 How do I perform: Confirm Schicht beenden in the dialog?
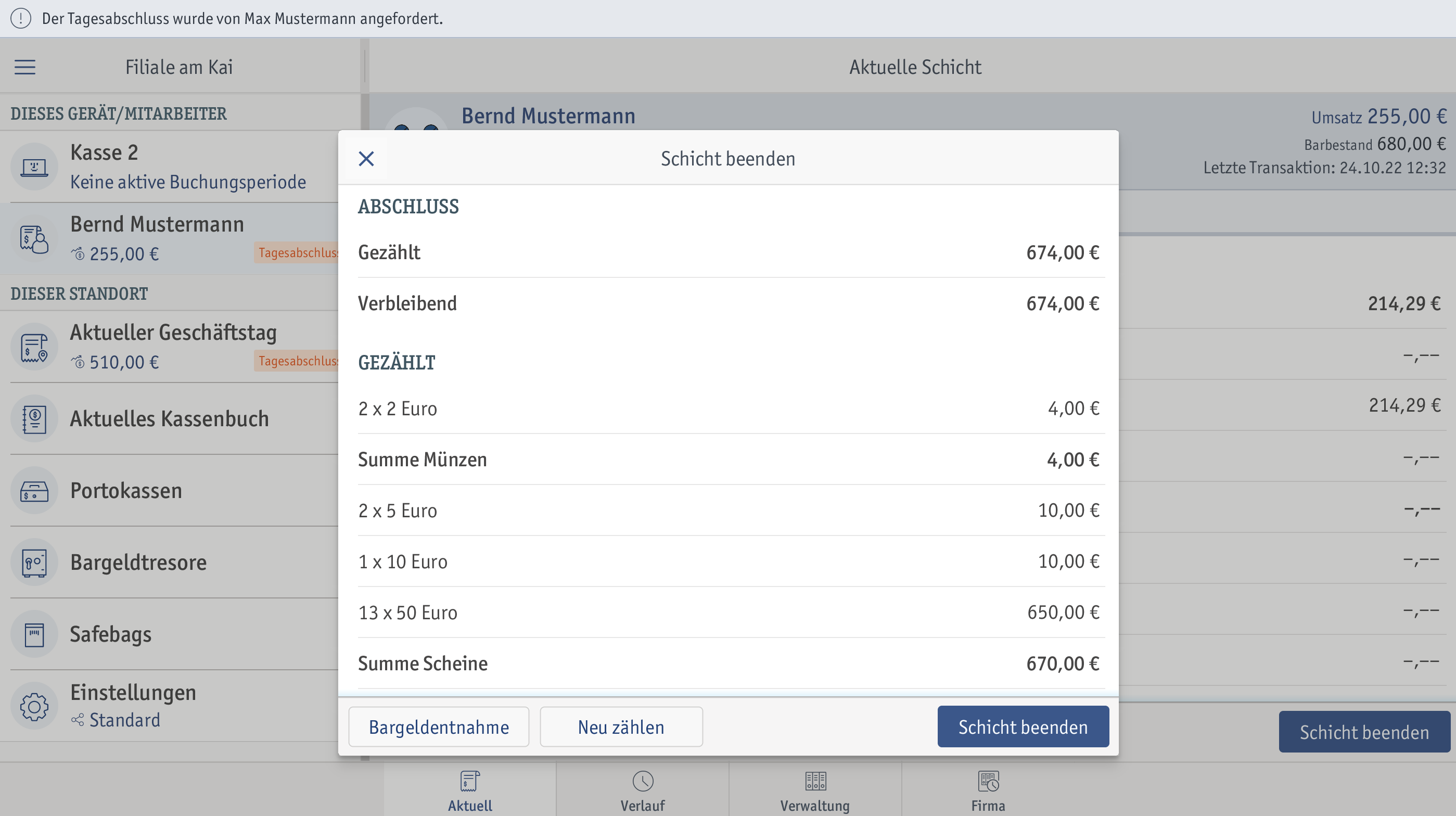coord(1023,726)
